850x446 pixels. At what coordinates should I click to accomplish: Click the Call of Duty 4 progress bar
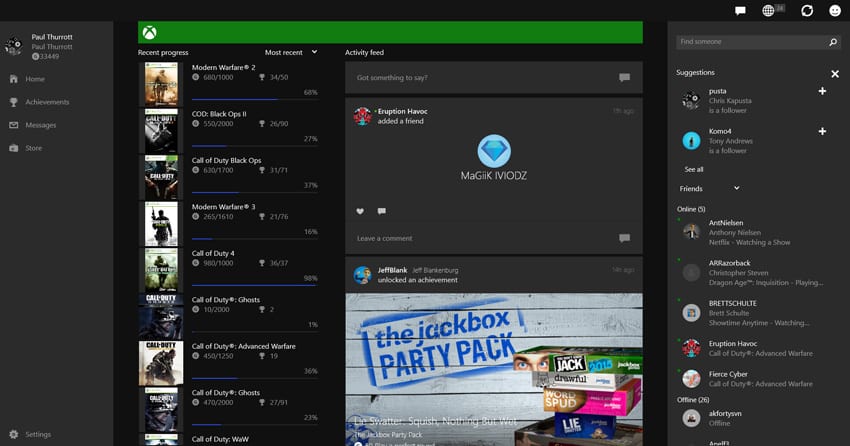pyautogui.click(x=254, y=285)
